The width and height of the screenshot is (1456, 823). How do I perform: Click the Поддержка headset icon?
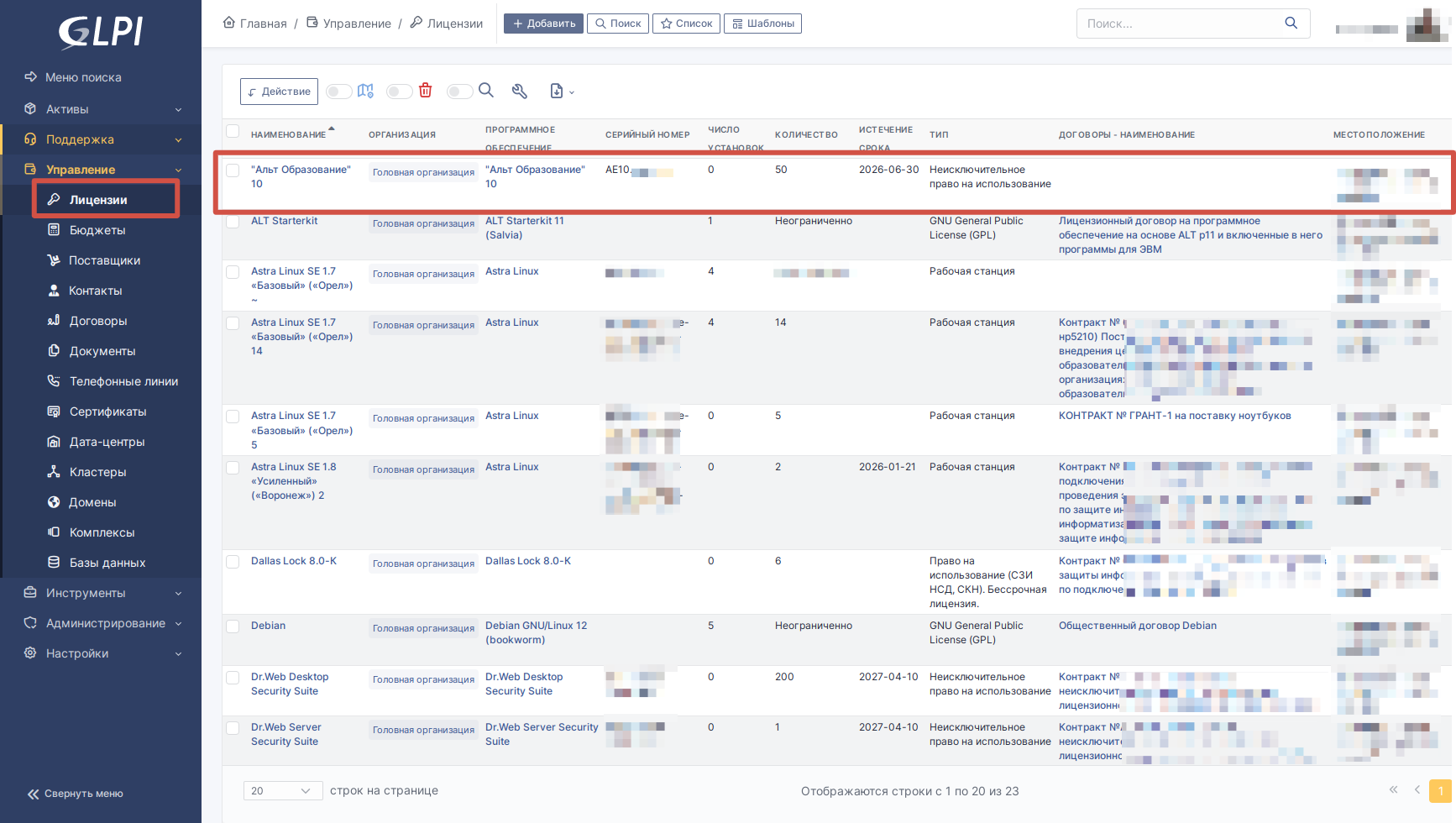[x=30, y=139]
